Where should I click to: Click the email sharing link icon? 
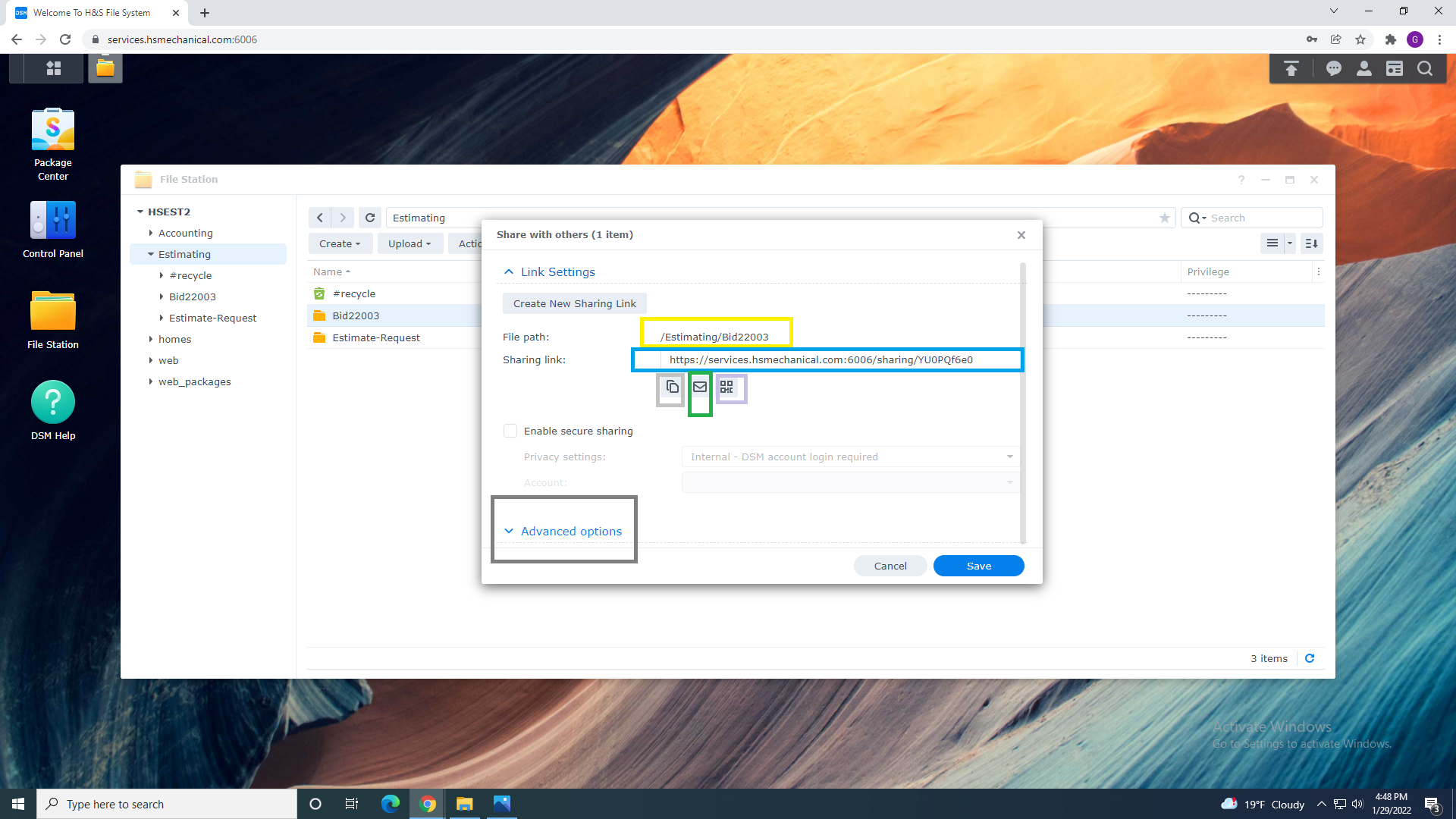(x=700, y=388)
